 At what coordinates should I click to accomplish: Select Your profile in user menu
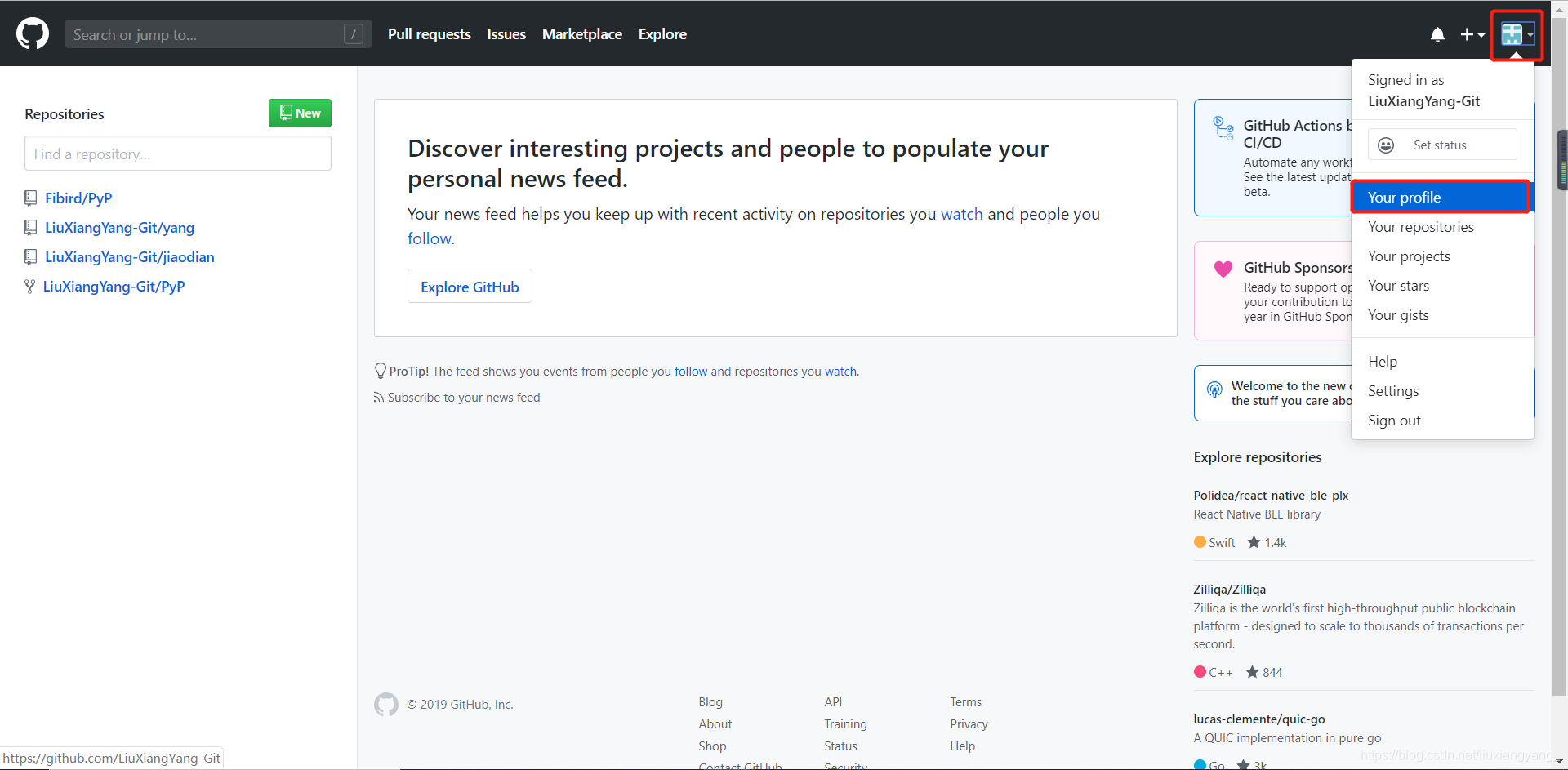[x=1441, y=198]
